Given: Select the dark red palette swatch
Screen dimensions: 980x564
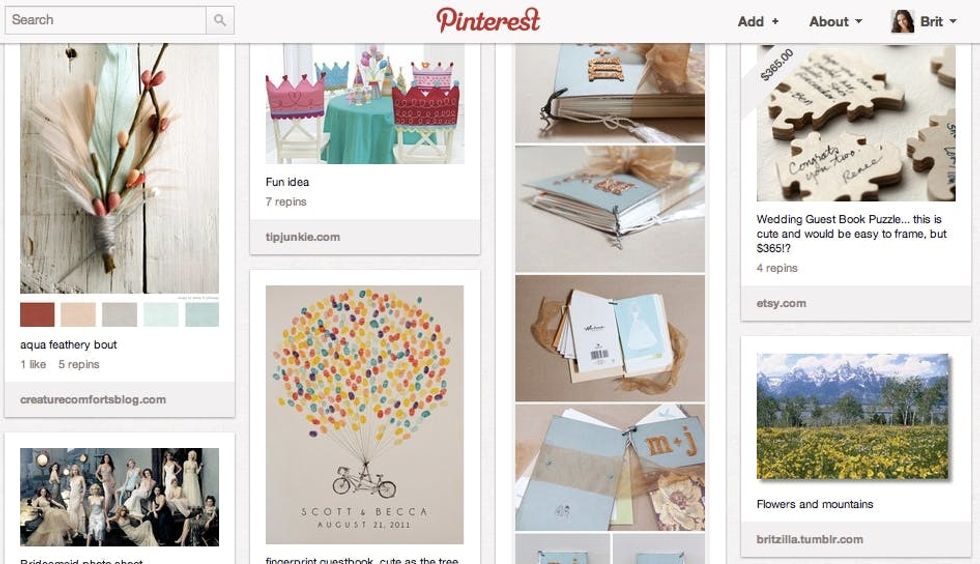Looking at the screenshot, I should point(37,315).
